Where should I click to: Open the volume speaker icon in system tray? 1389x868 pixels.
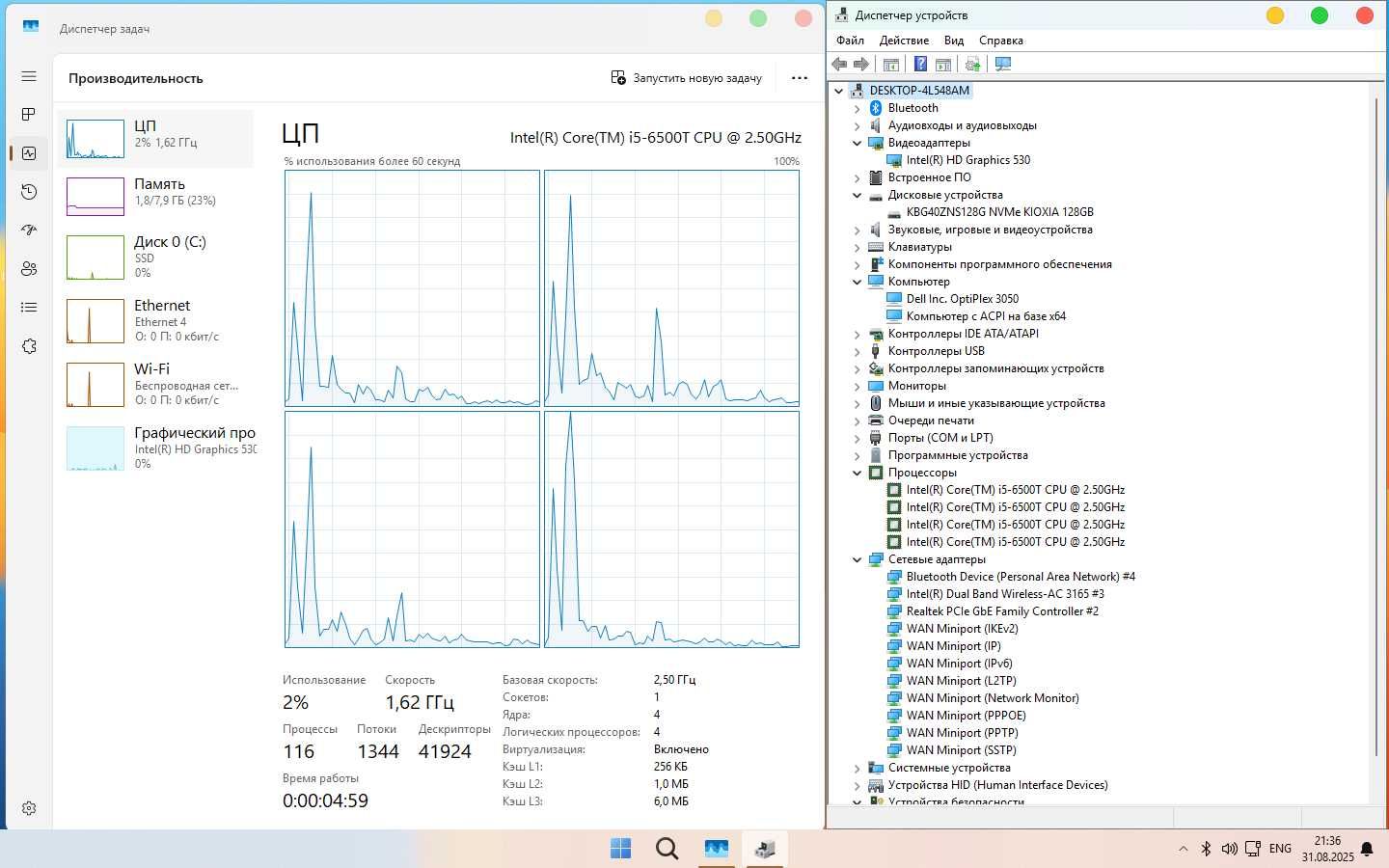coord(1229,849)
